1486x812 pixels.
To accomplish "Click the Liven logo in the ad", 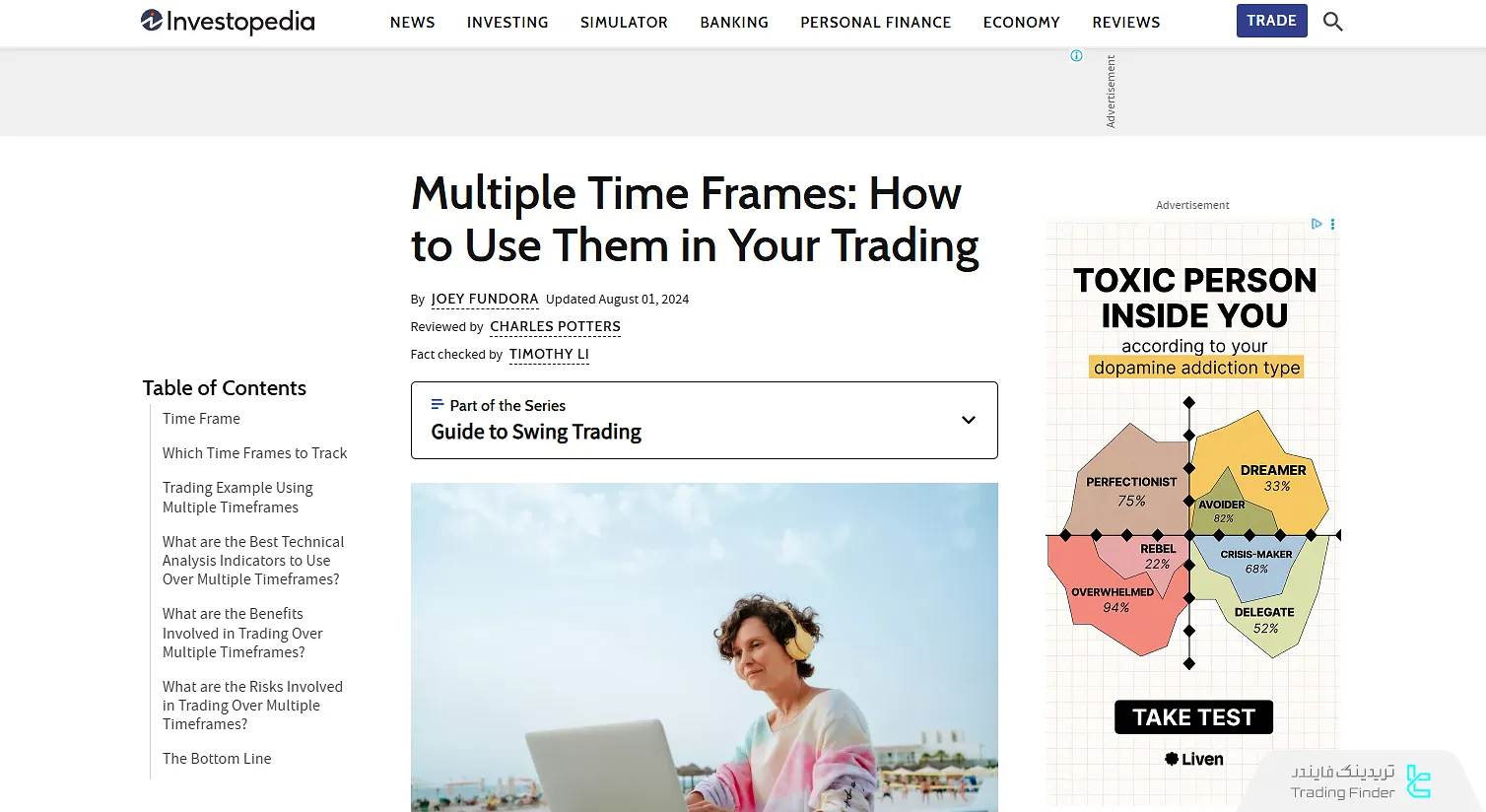I will (x=1193, y=759).
